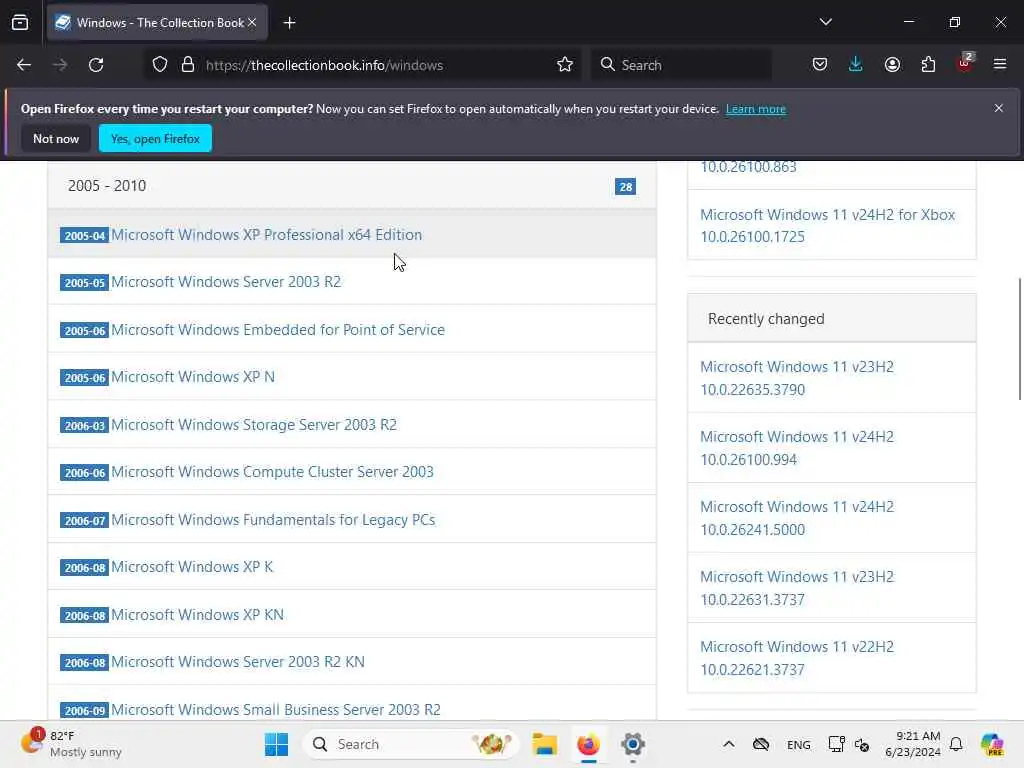The width and height of the screenshot is (1024, 768).
Task: Open the display and network tray icon
Action: [837, 744]
